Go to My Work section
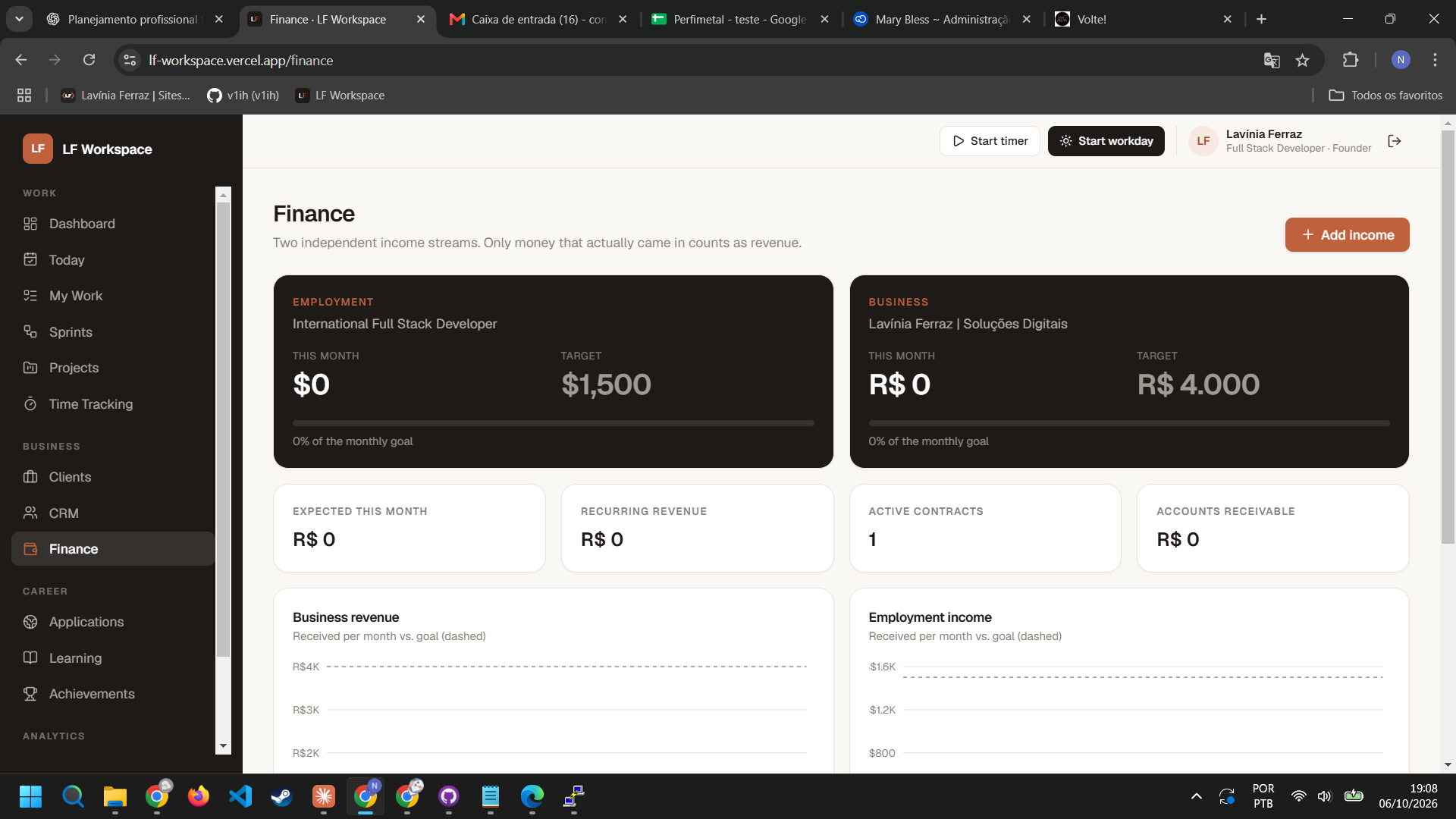Viewport: 1456px width, 819px height. [113, 296]
